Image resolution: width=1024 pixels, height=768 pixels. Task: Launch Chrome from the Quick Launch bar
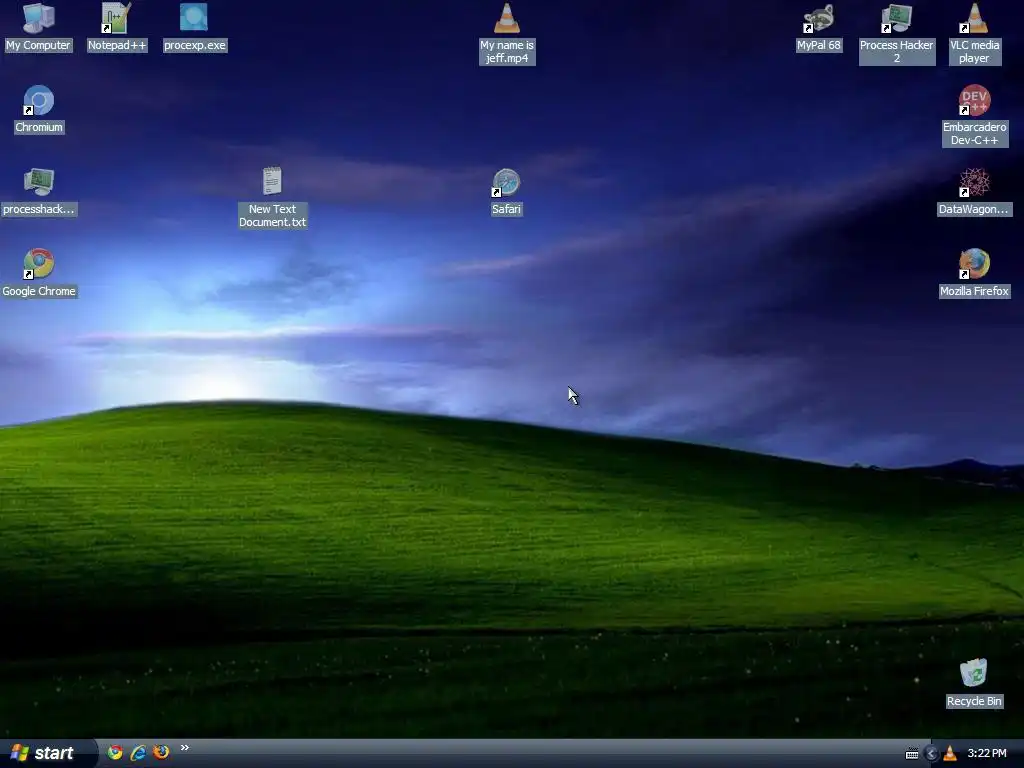(115, 752)
